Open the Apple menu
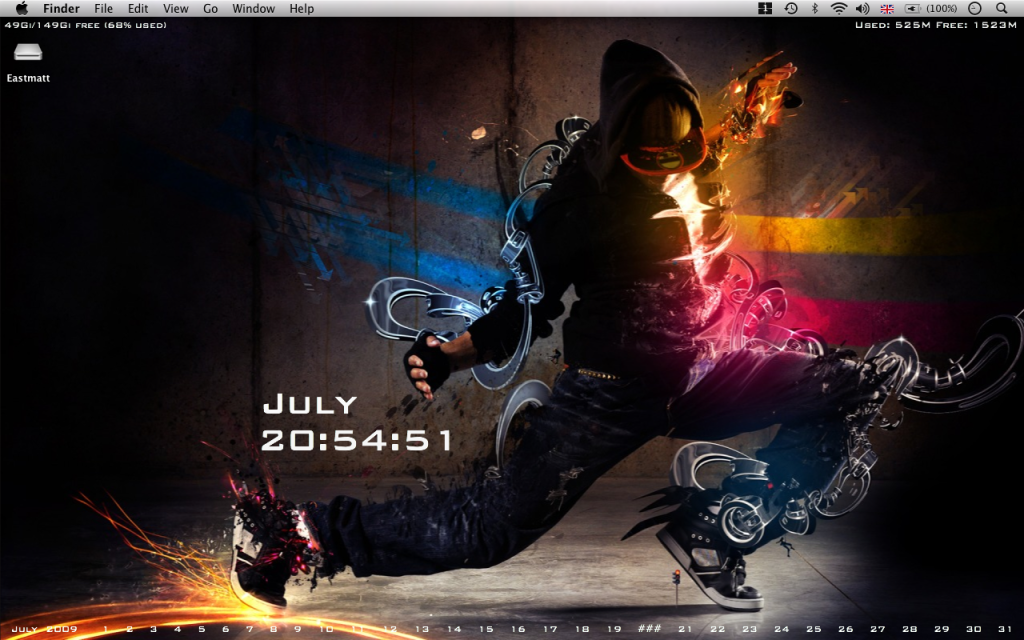This screenshot has height=640, width=1024. pyautogui.click(x=22, y=8)
